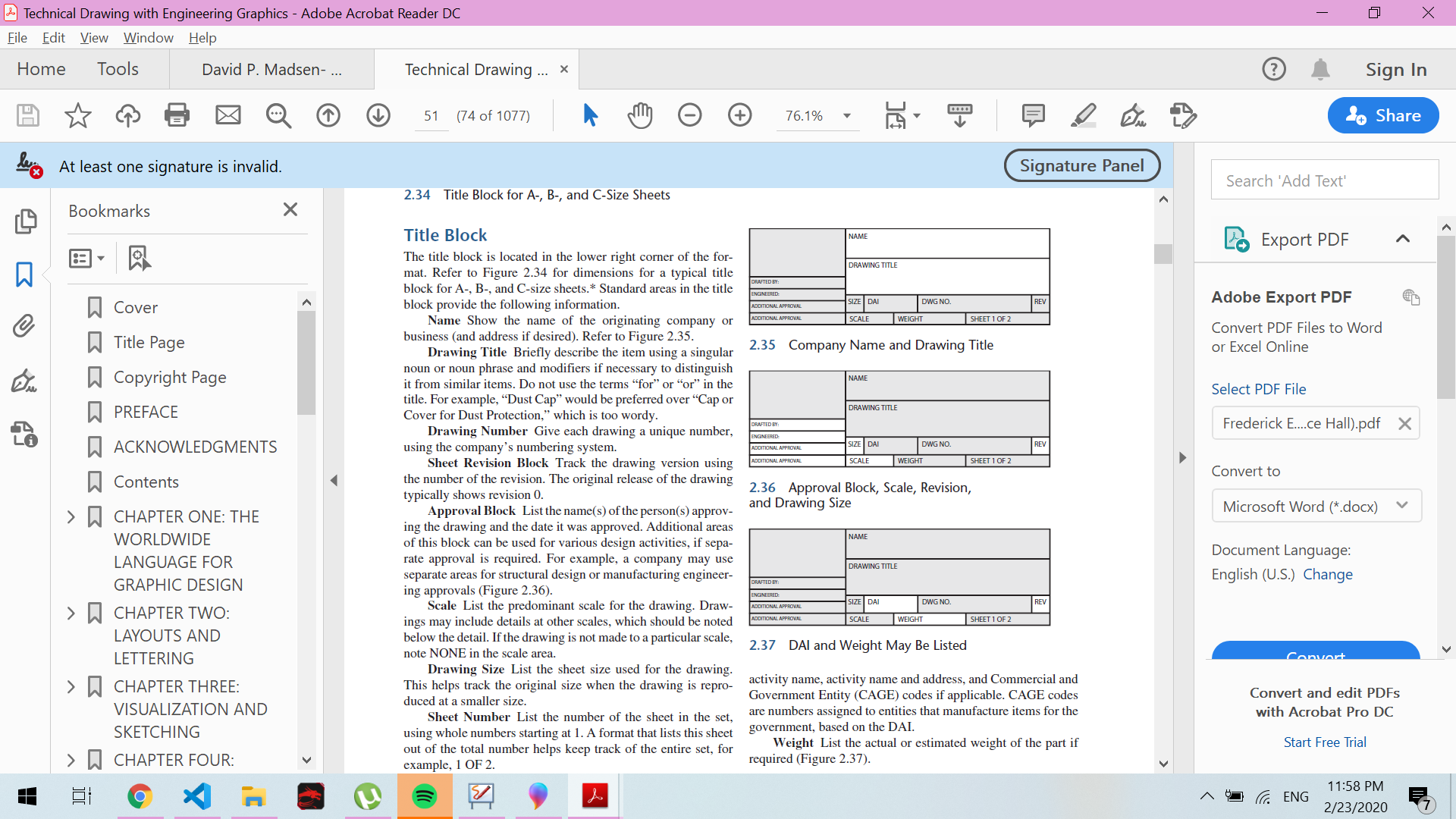Open the zoom level dropdown

coord(847,116)
